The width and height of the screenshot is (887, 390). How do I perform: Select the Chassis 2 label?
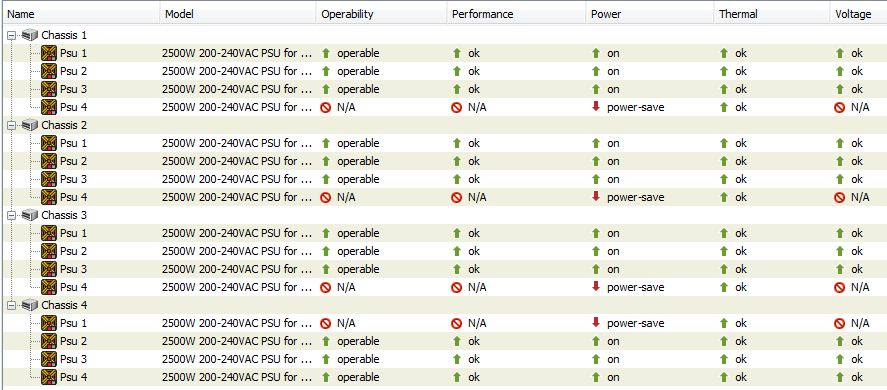point(64,125)
